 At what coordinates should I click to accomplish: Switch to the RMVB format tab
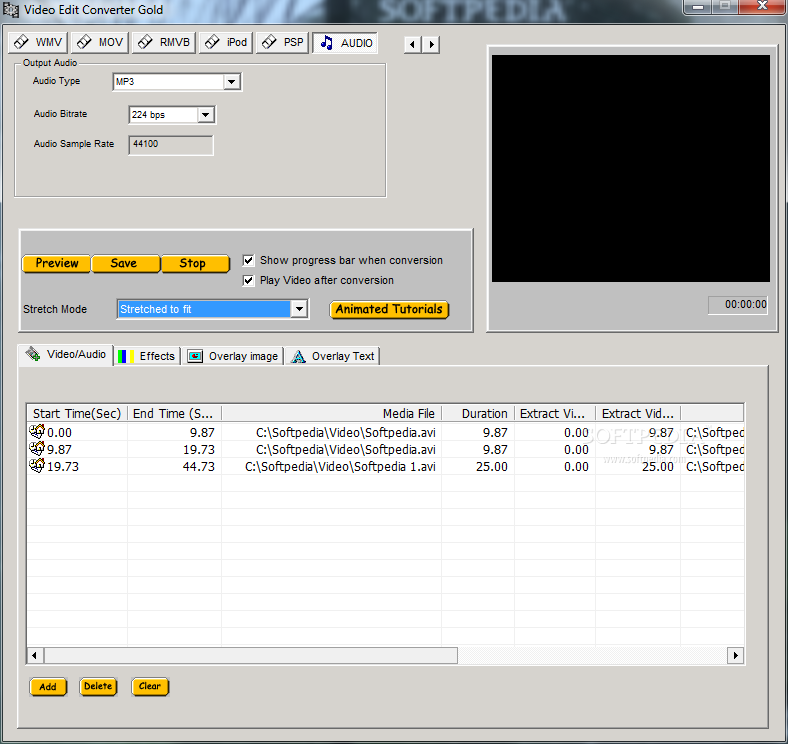tap(164, 43)
